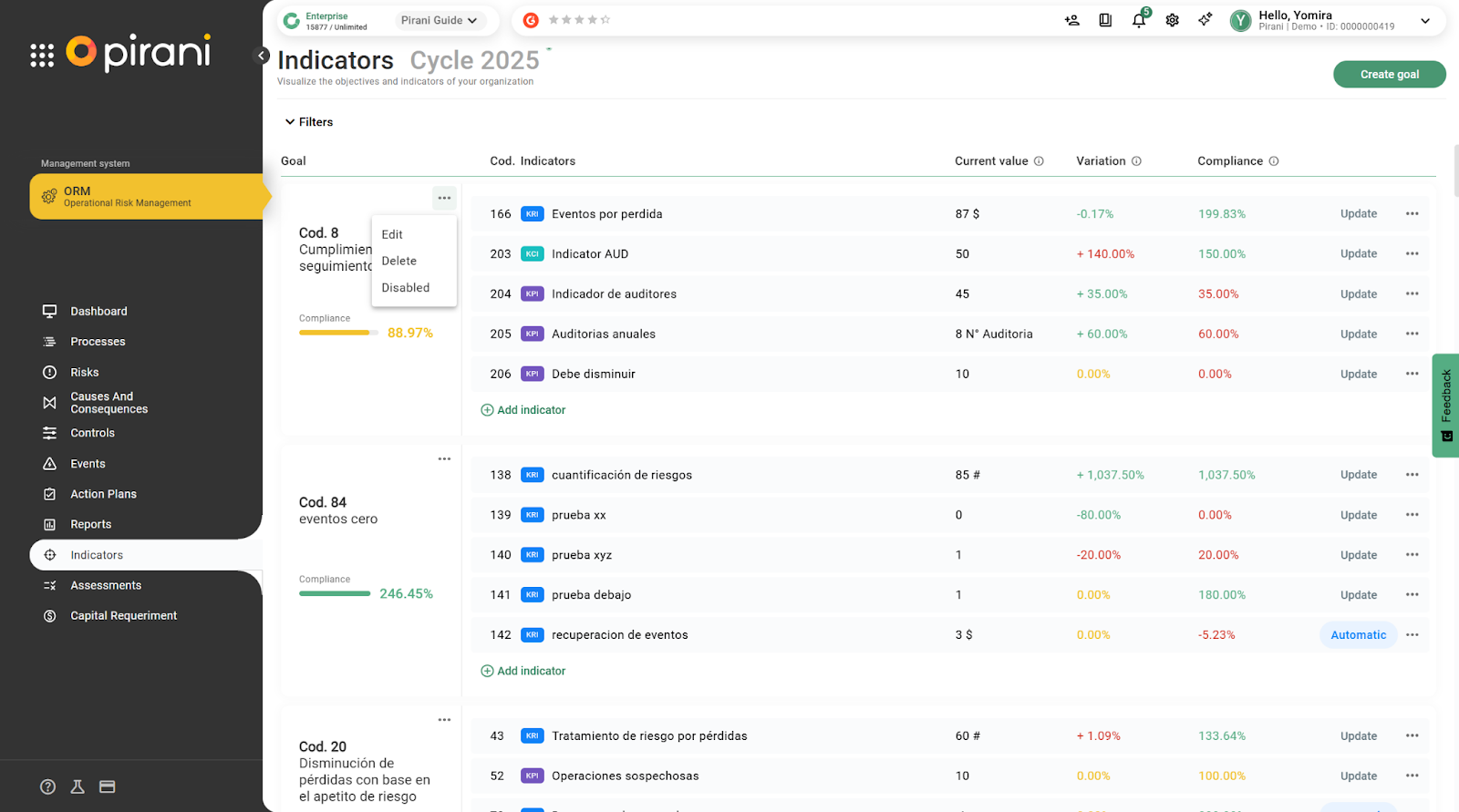1459x812 pixels.
Task: Select Disabled option in goal menu
Action: click(406, 288)
